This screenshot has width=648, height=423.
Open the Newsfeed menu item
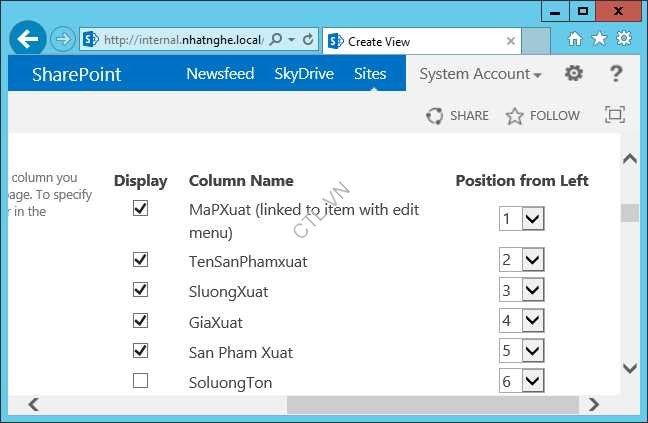(220, 74)
